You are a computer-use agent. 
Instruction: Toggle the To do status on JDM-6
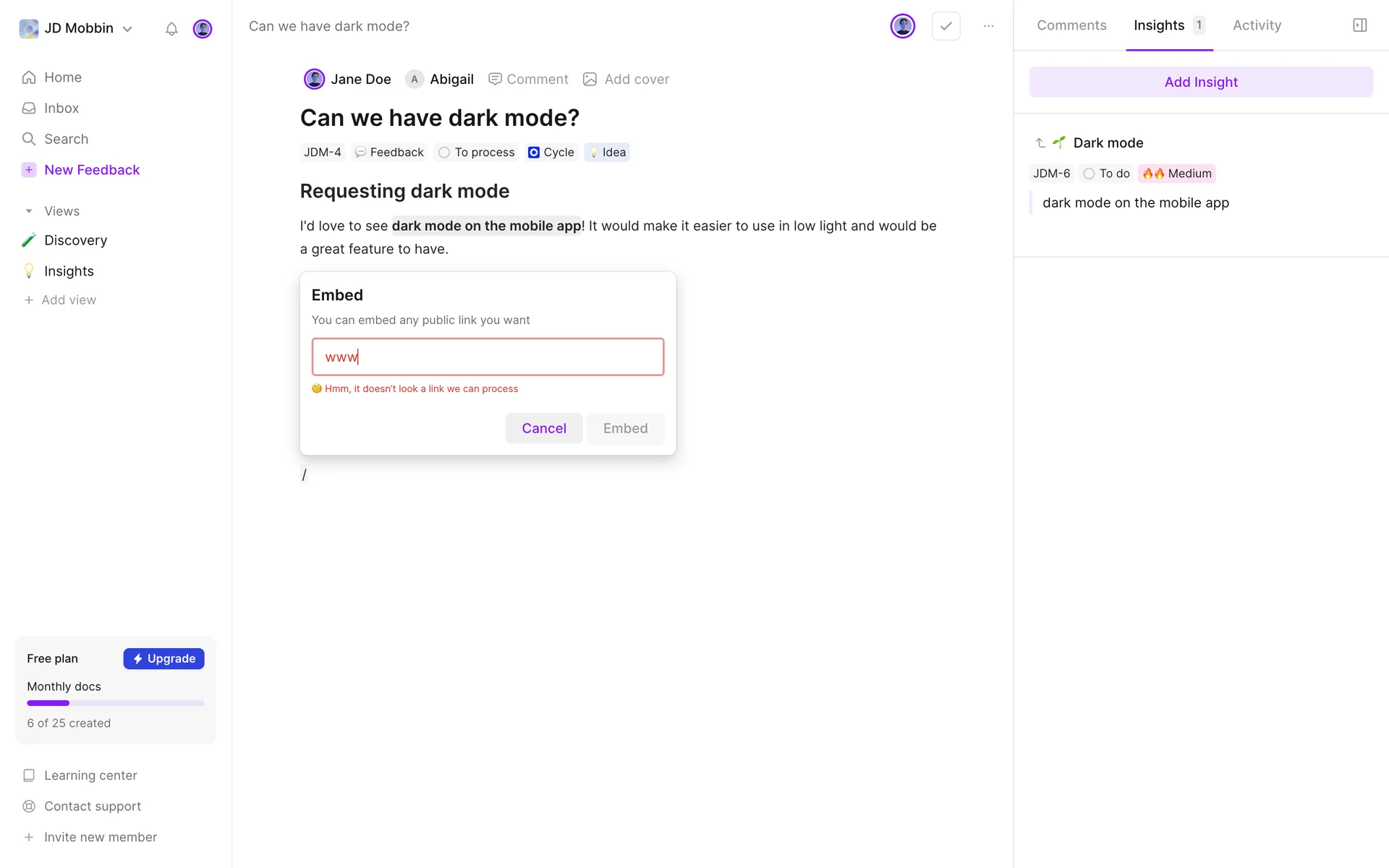(x=1089, y=174)
